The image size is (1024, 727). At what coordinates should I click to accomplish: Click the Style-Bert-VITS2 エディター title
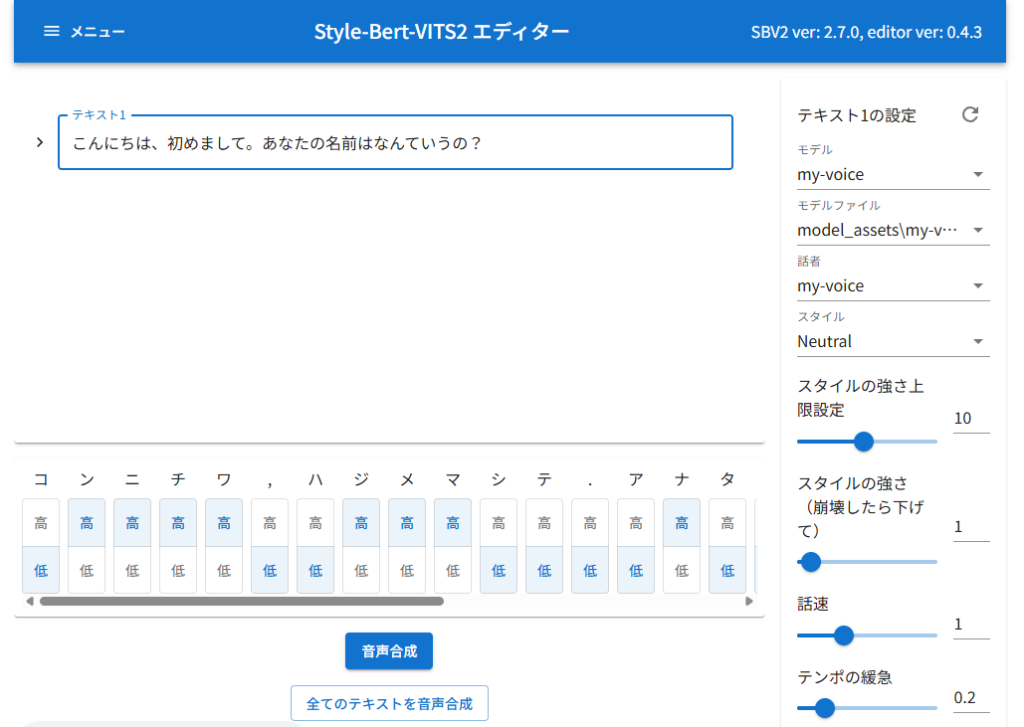(441, 31)
